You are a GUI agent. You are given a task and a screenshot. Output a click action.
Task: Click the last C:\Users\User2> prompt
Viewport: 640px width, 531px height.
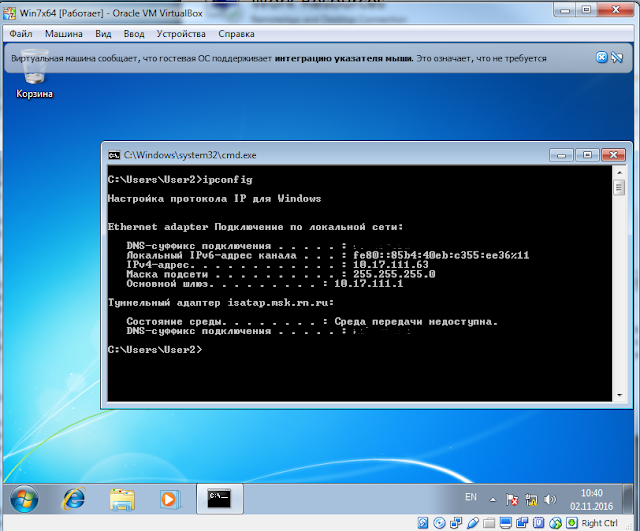[x=155, y=350]
